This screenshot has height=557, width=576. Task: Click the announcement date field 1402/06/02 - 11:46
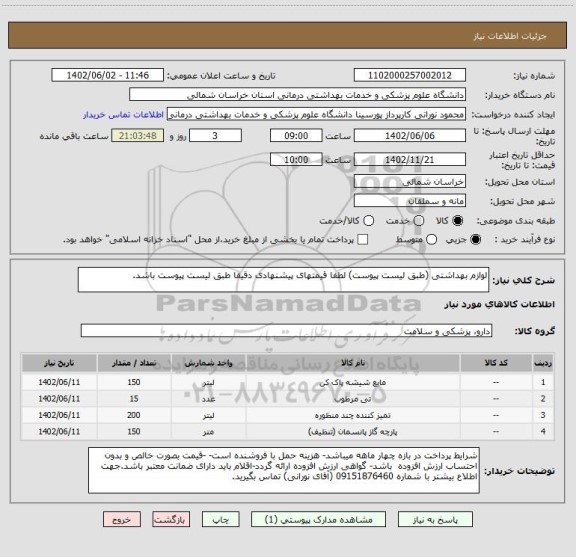point(108,75)
